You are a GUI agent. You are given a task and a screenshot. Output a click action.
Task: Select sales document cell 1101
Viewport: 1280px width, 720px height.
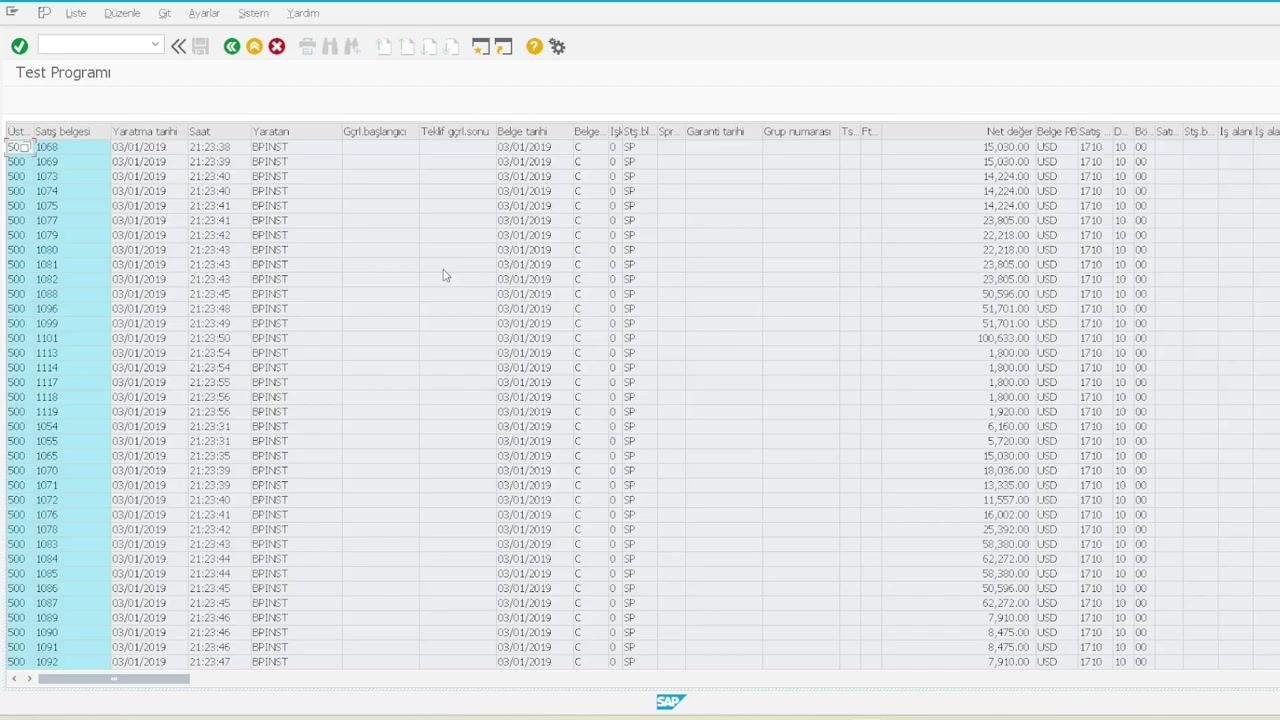pyautogui.click(x=72, y=338)
